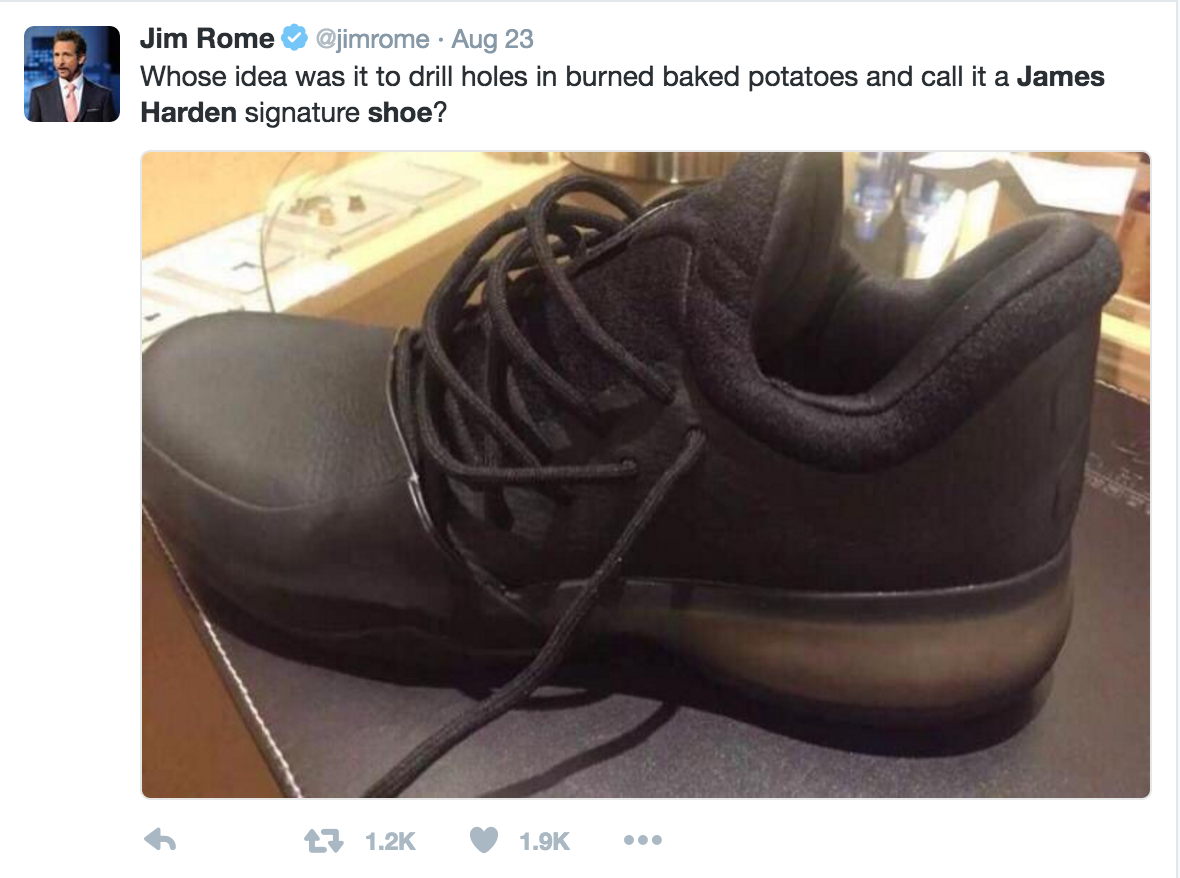1180x878 pixels.
Task: Open the black shoe photo
Action: pos(646,475)
